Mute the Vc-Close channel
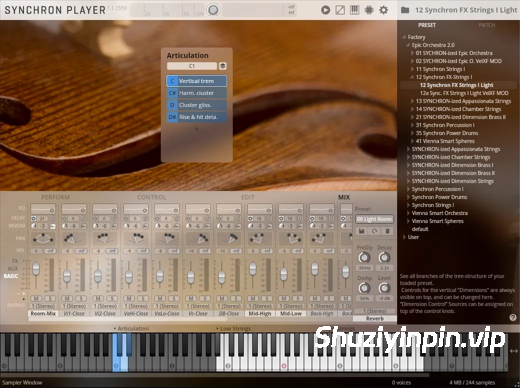This screenshot has height=388, width=520. click(191, 298)
